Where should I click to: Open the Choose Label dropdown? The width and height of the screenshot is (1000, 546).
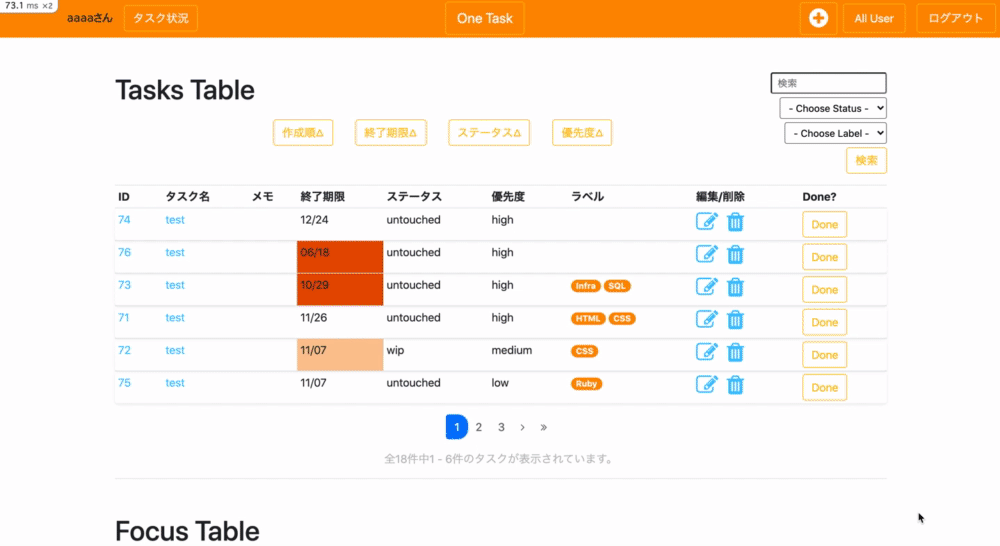835,133
